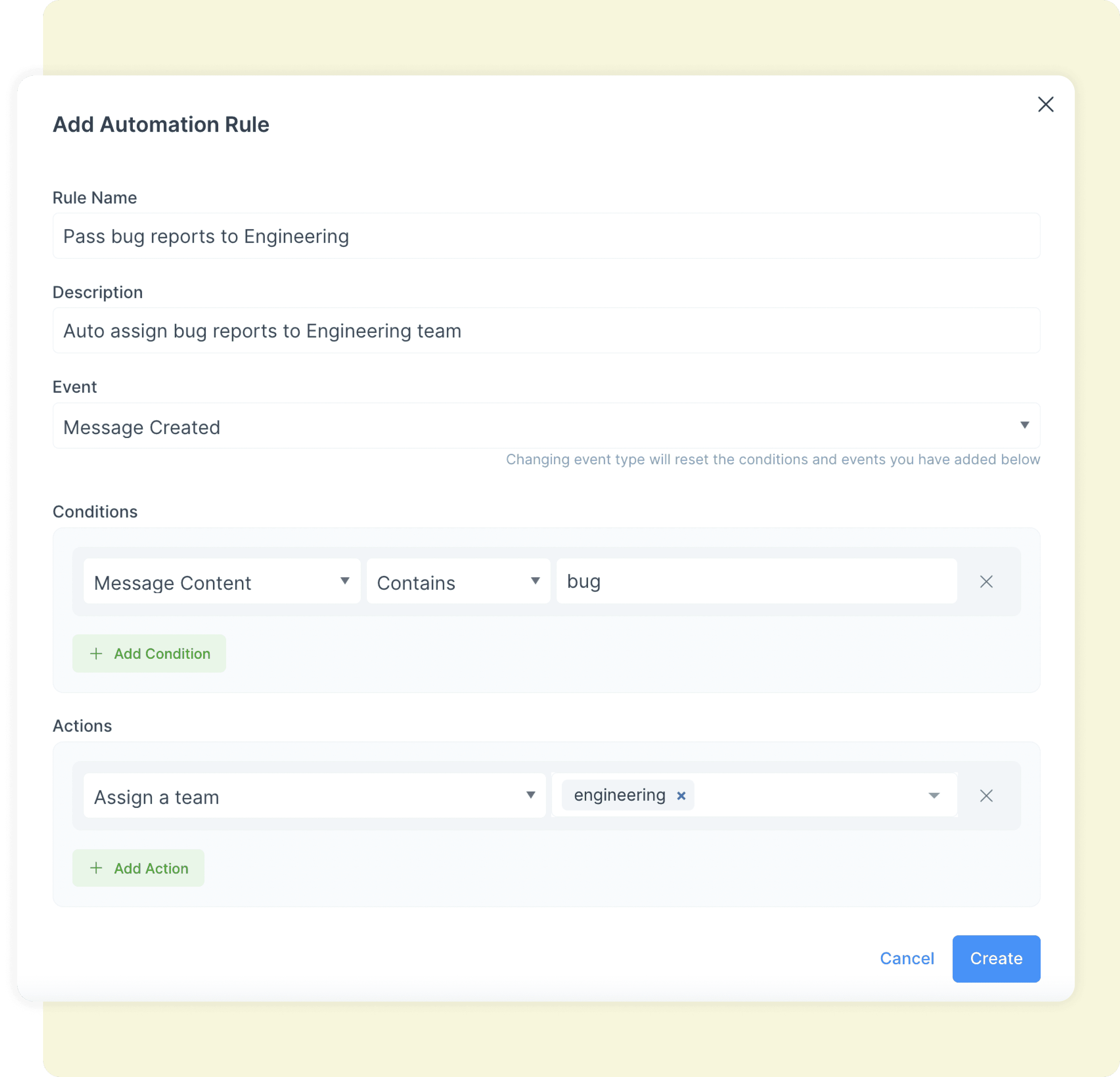Remove the Assign a team action row
1120x1077 pixels.
986,795
